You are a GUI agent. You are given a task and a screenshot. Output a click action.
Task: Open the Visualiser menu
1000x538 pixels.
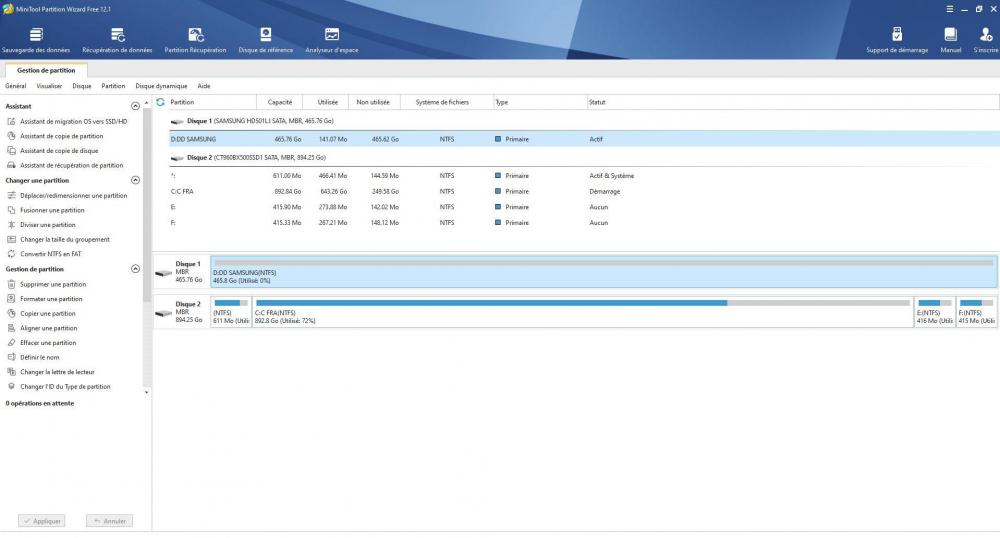(x=49, y=86)
